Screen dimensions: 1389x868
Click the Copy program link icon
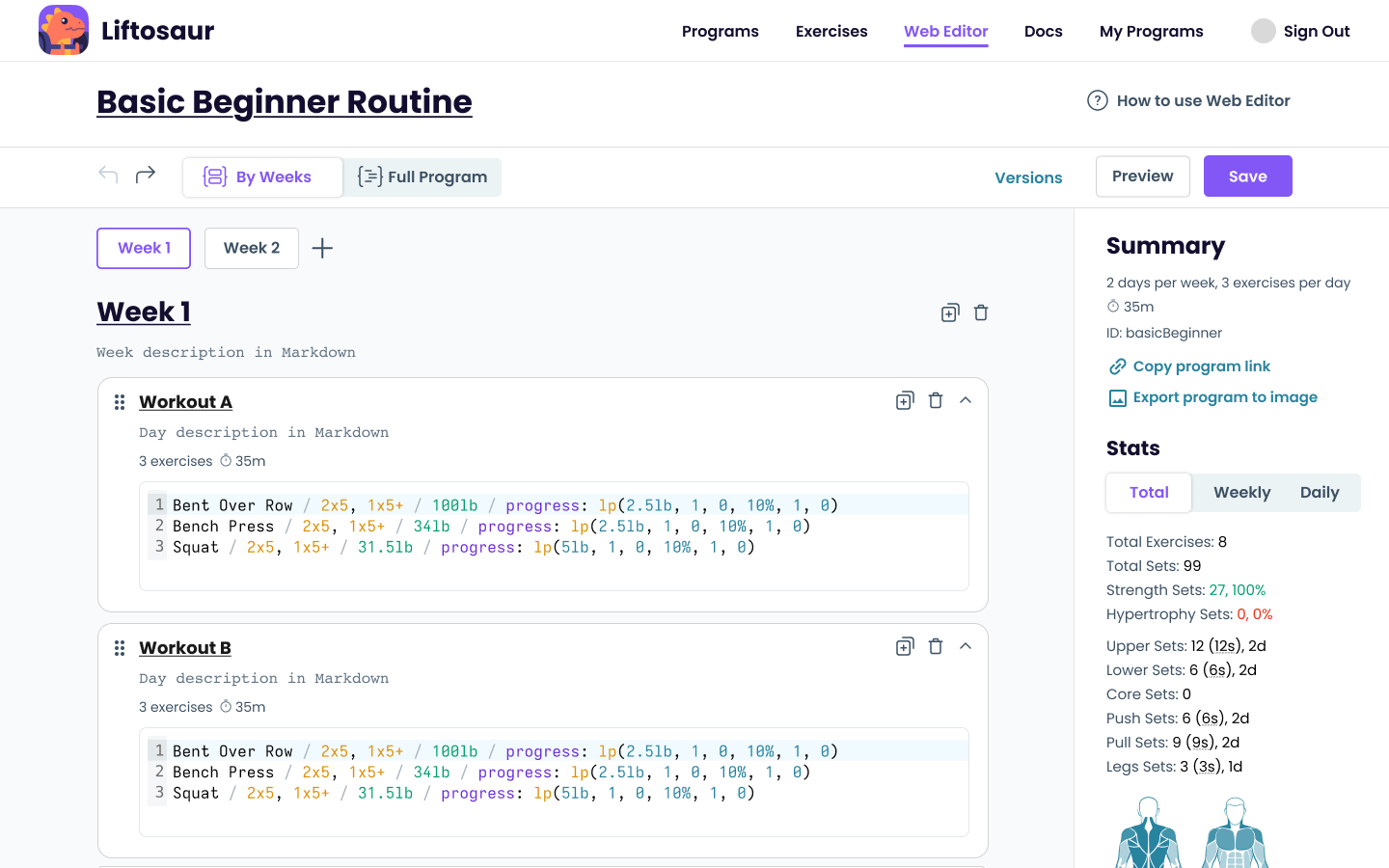click(1117, 366)
